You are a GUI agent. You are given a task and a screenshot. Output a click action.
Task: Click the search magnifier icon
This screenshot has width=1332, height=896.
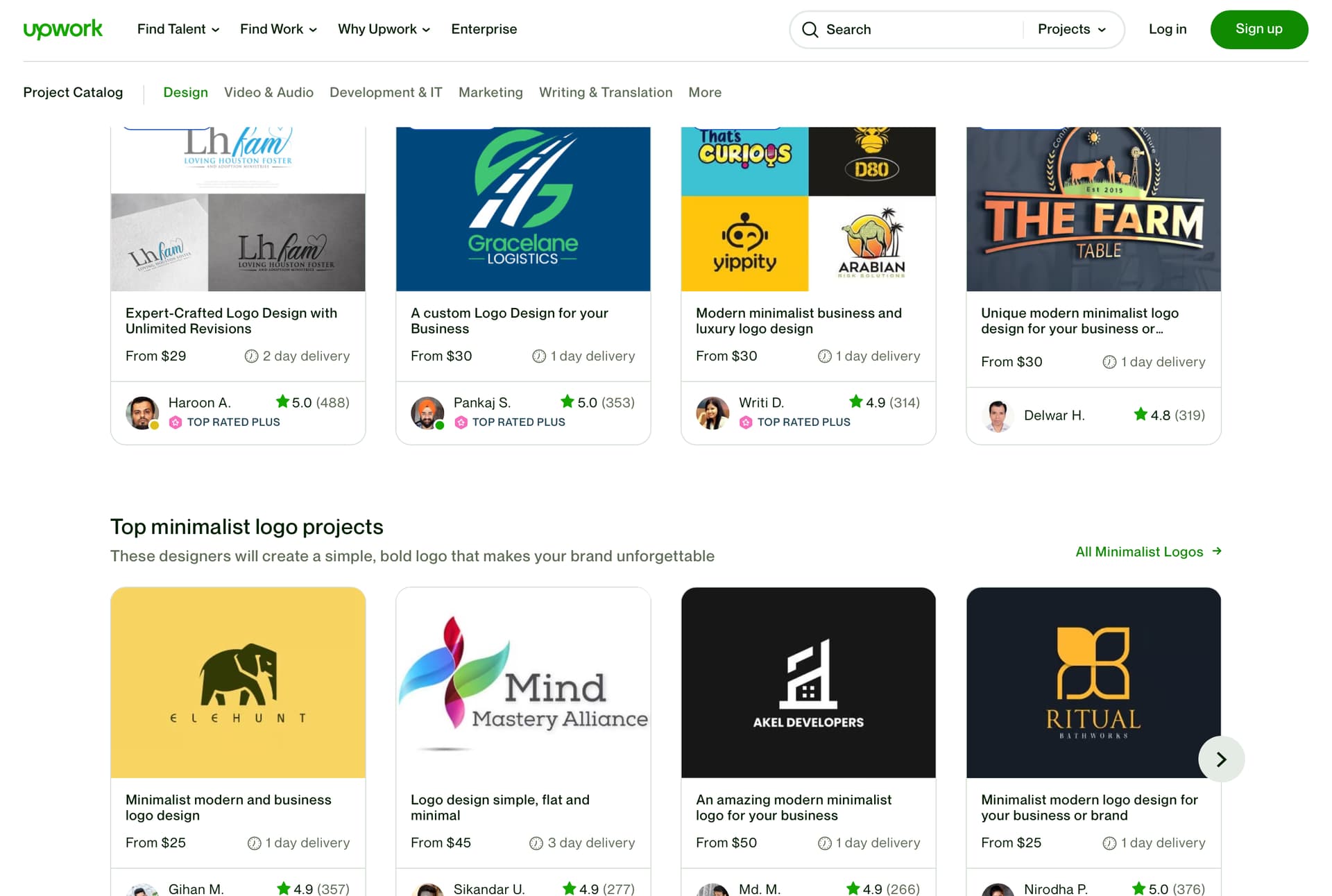click(x=810, y=29)
